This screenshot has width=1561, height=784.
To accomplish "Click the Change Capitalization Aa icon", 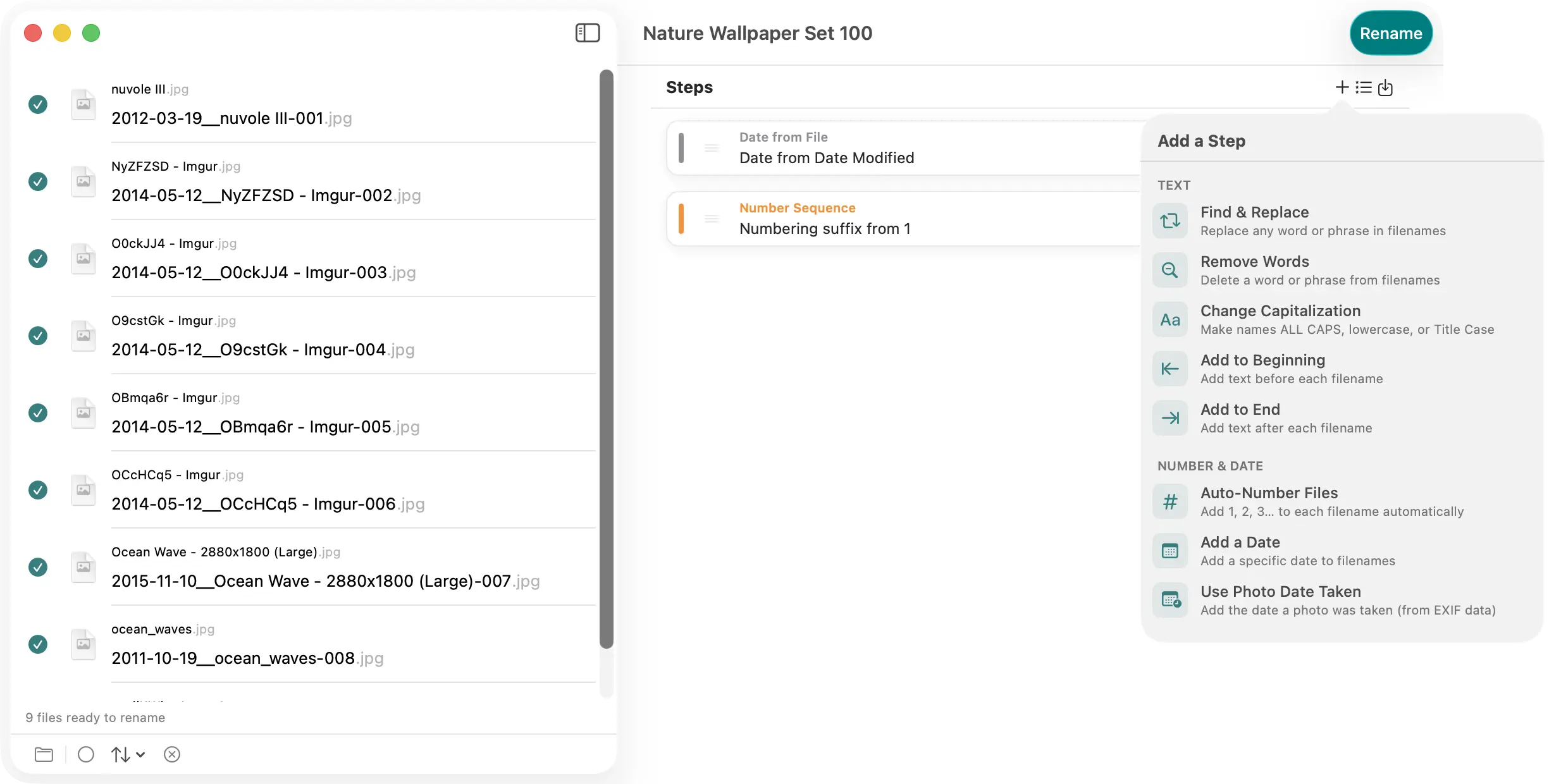I will tap(1170, 319).
